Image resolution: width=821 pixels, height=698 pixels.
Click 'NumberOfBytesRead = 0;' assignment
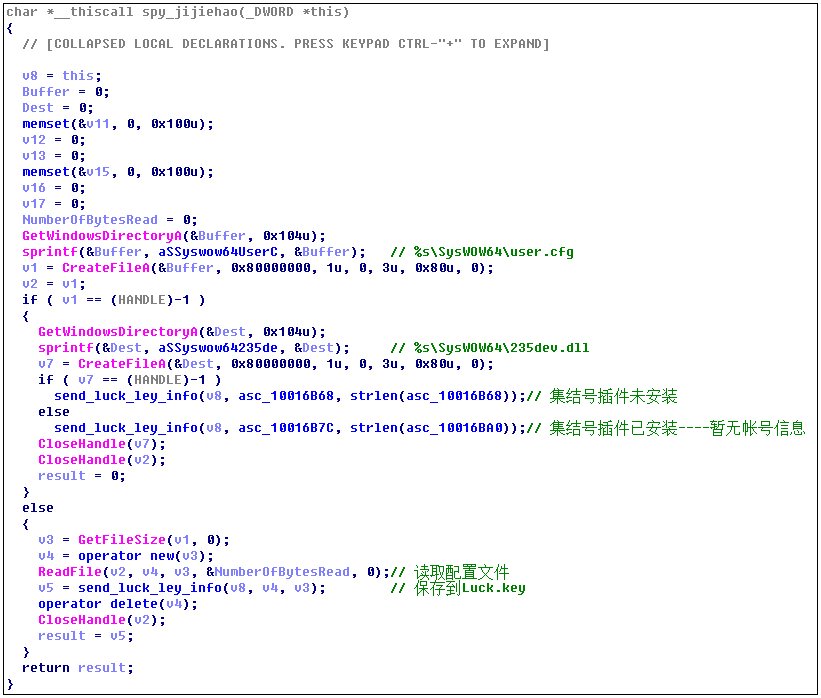click(109, 220)
